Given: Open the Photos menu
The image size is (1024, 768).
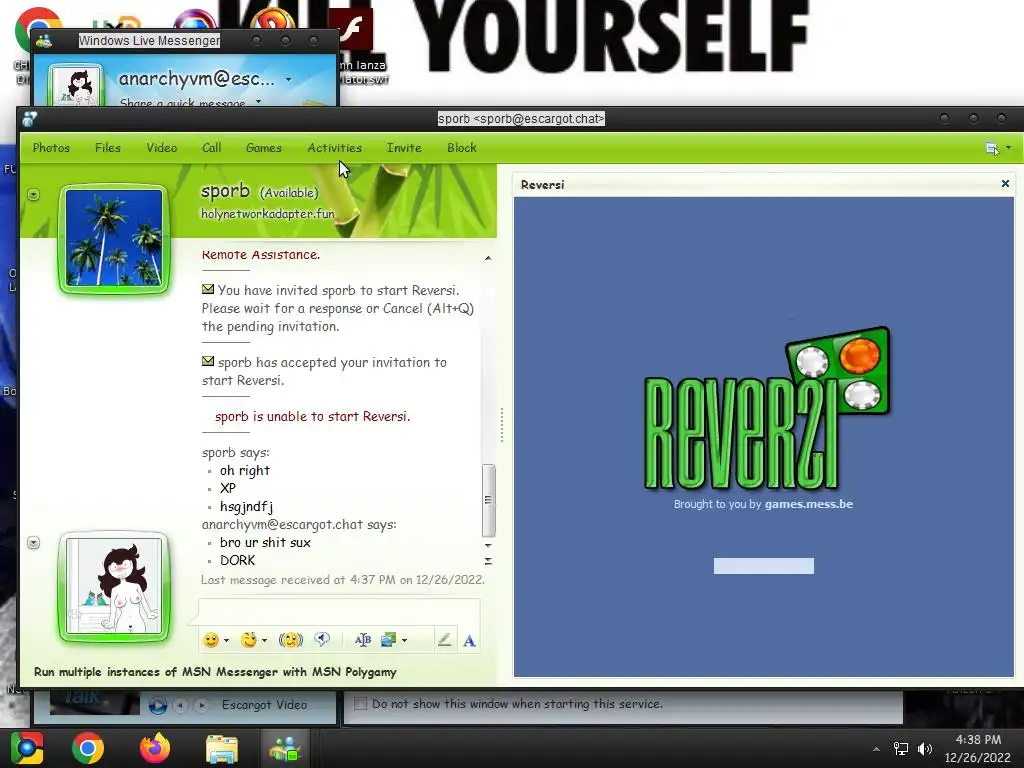Looking at the screenshot, I should click(x=51, y=148).
